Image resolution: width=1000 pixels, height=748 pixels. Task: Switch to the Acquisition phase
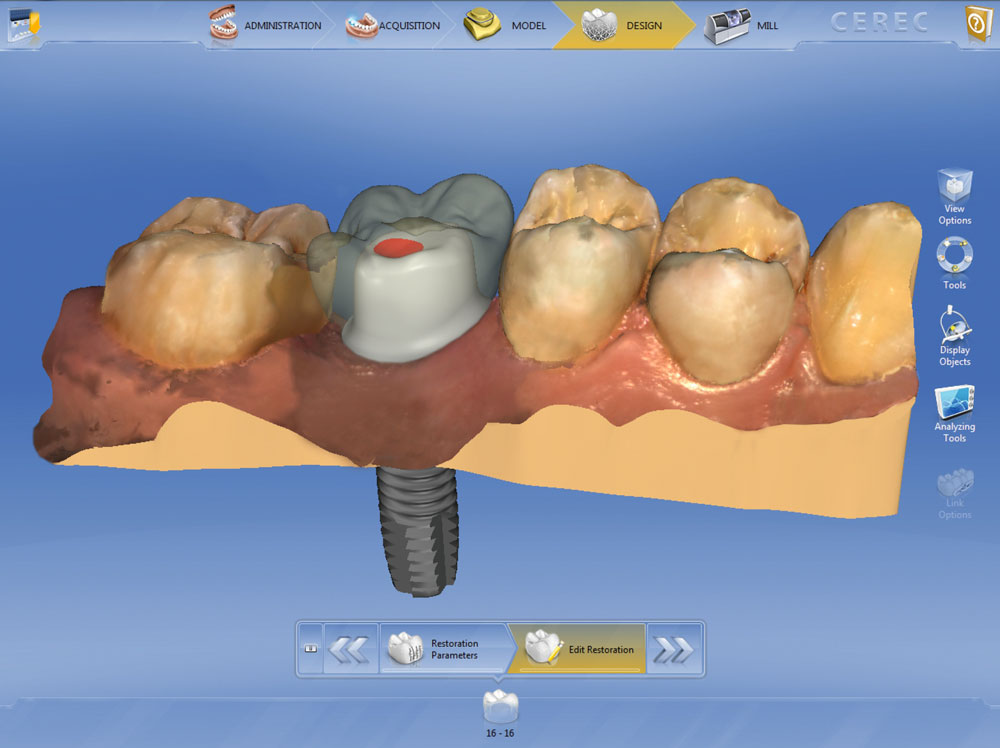(x=393, y=25)
